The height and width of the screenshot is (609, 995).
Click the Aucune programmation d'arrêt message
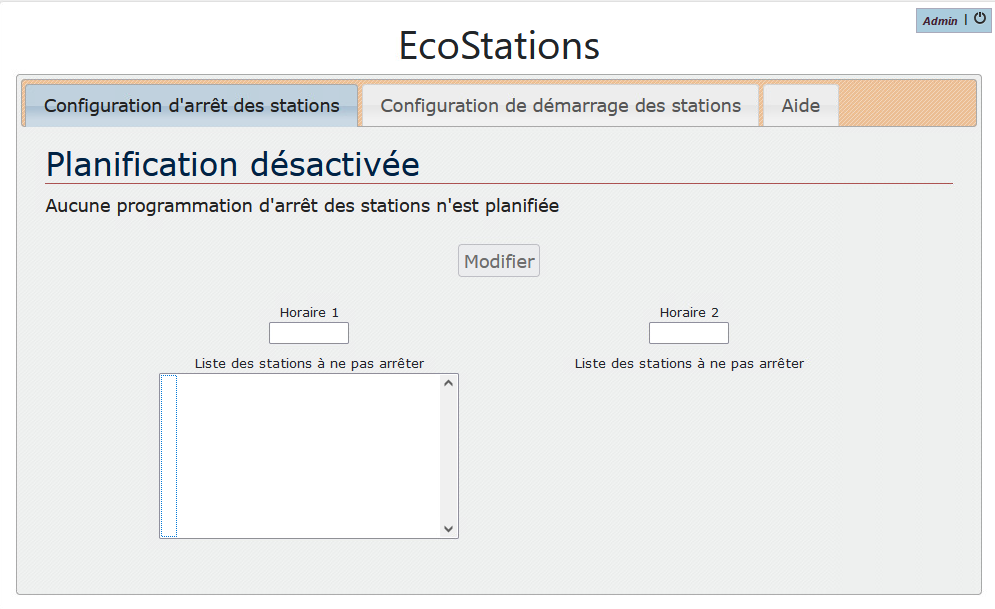(x=302, y=207)
